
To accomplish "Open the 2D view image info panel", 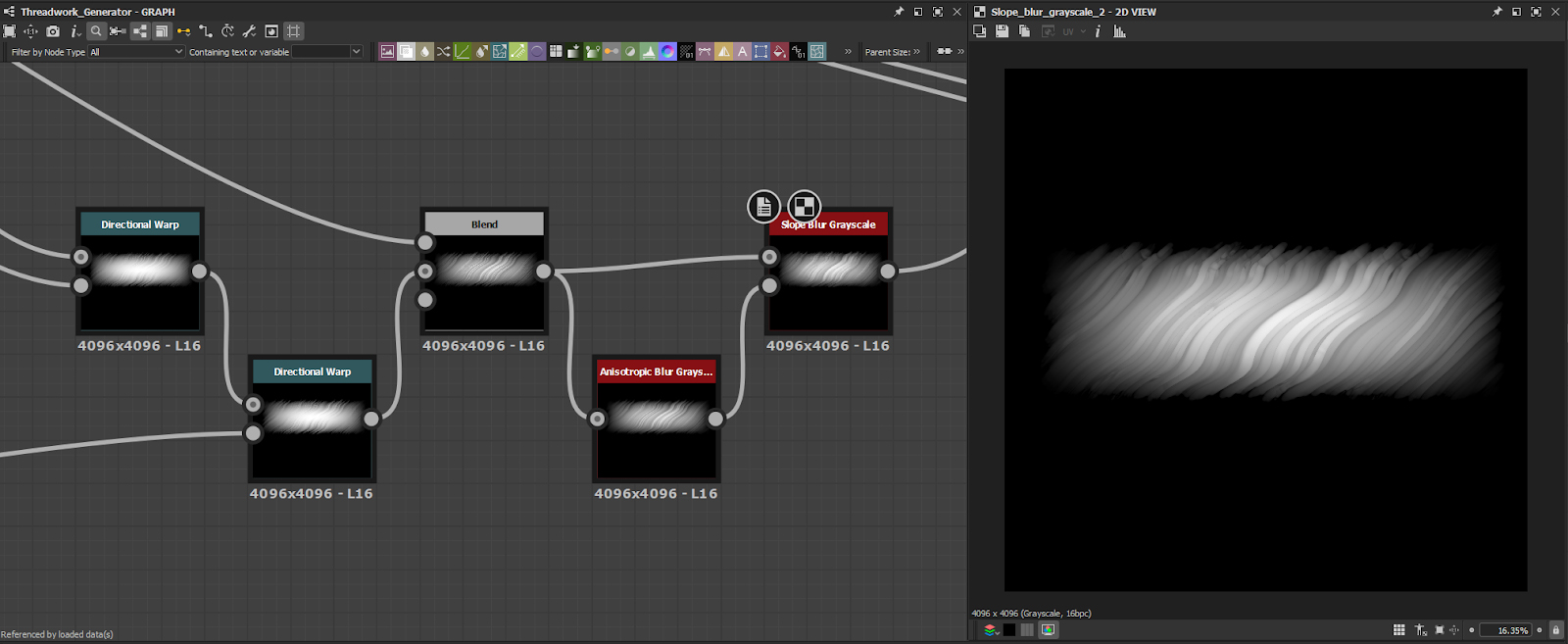I will 1098,31.
